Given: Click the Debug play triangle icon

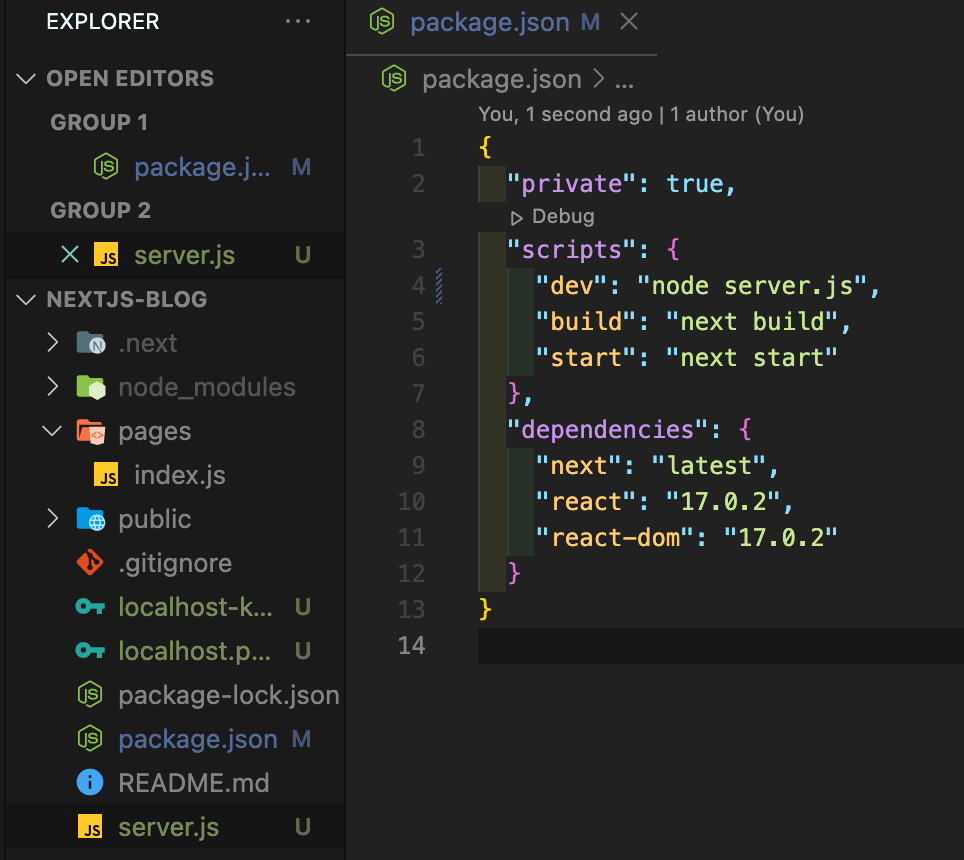Looking at the screenshot, I should click(516, 218).
